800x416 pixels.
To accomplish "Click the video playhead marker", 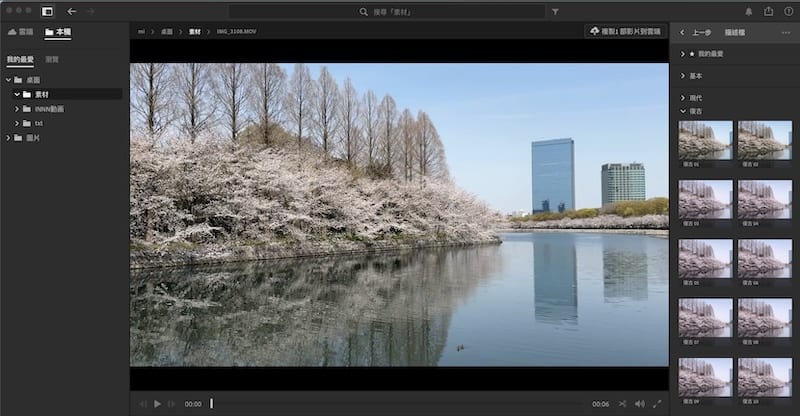I will click(x=212, y=404).
